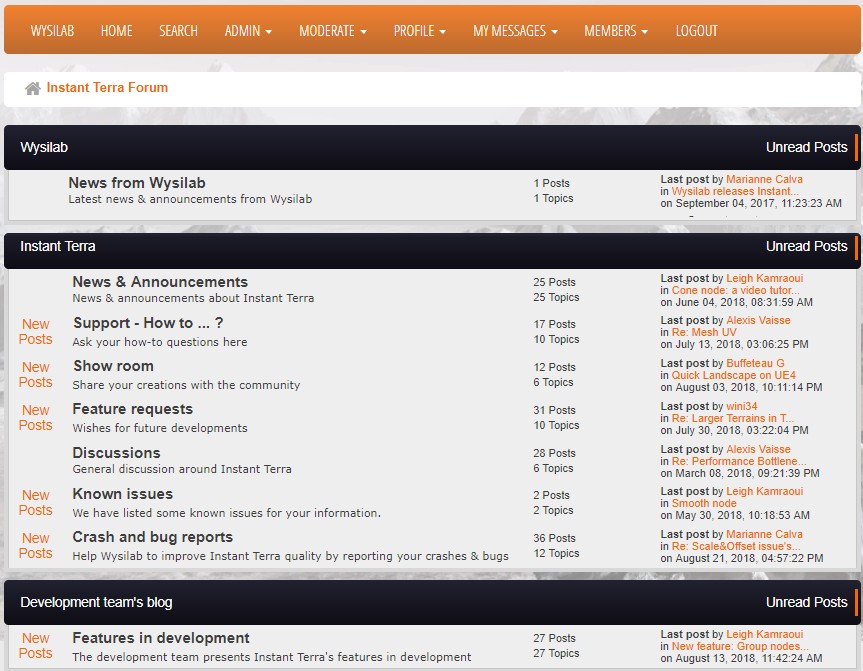Select the '25 Posts' count for News & Announcements

[554, 282]
